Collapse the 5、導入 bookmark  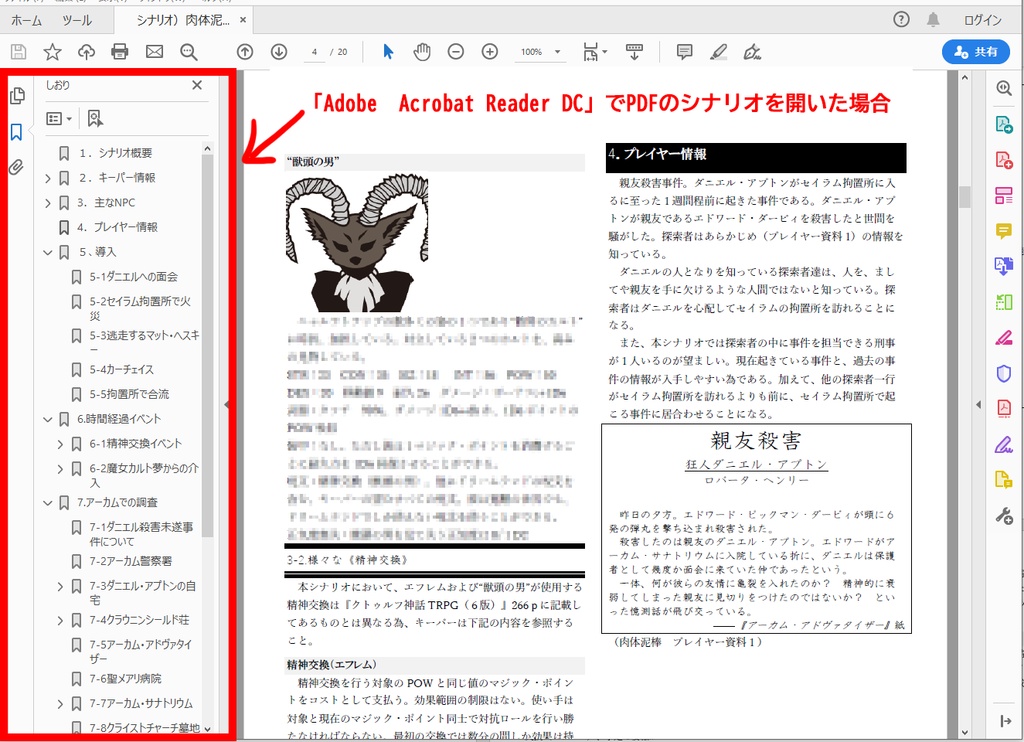(48, 252)
